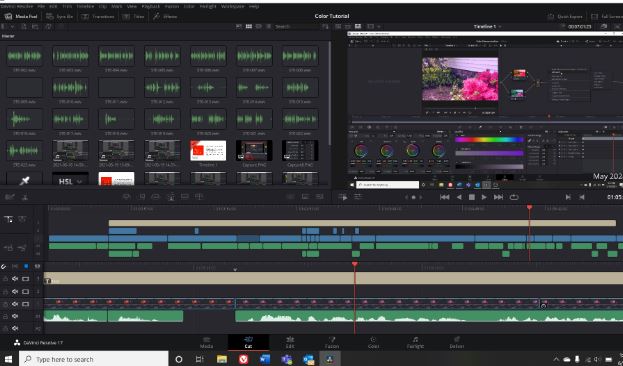Open the Effects panel
Viewport: 623px width, 366px height.
point(165,16)
